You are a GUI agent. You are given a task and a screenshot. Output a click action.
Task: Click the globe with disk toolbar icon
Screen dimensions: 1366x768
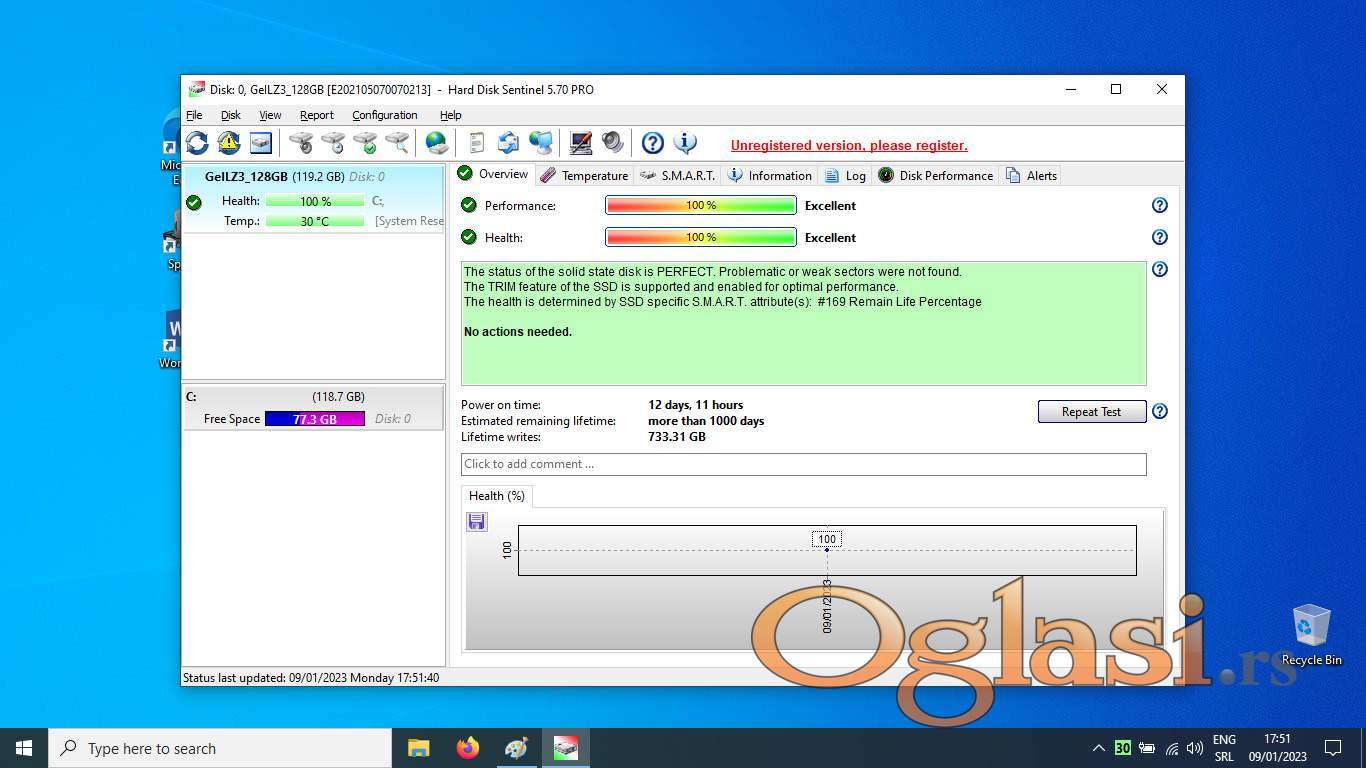[x=437, y=143]
